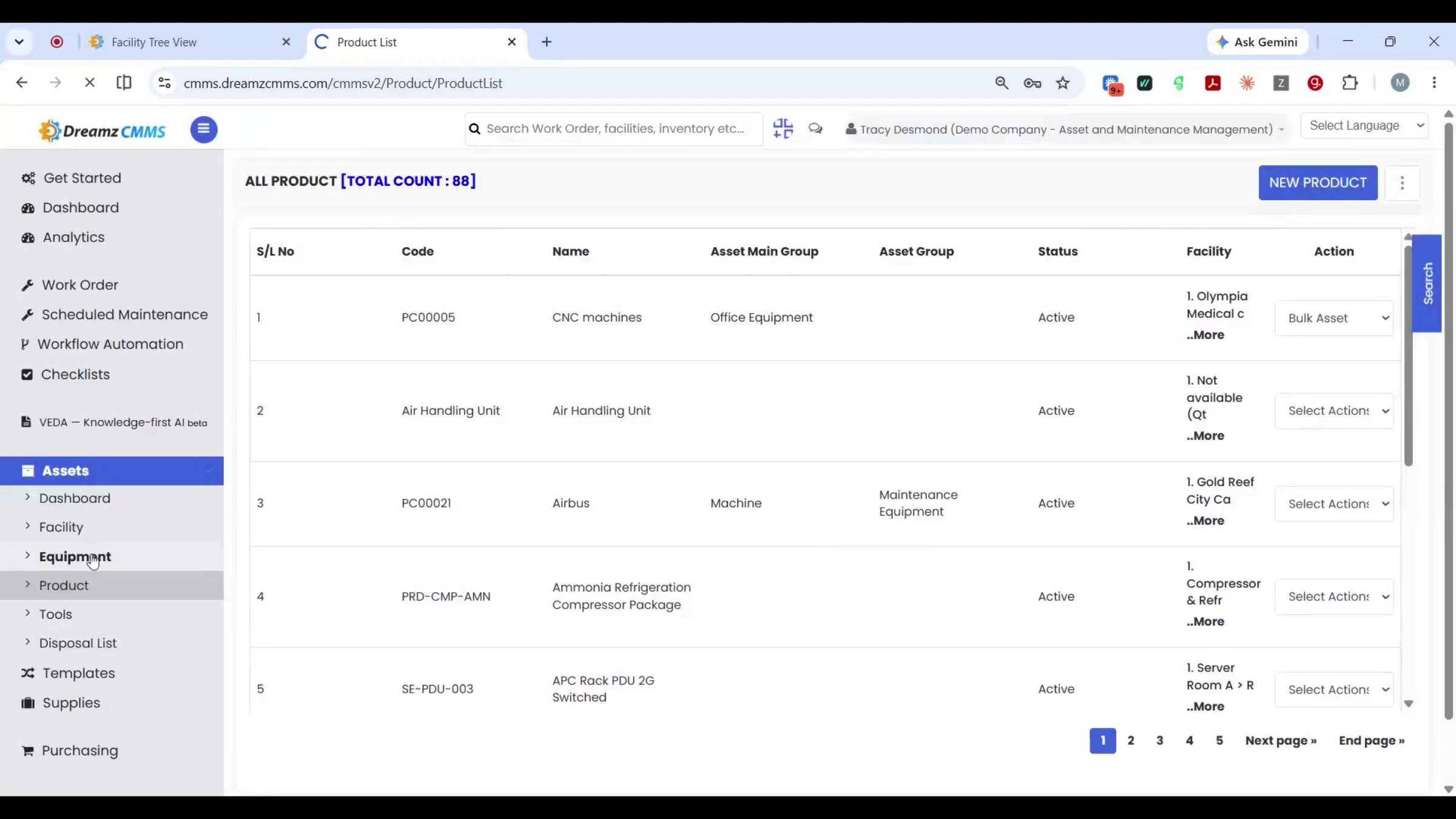Image resolution: width=1456 pixels, height=819 pixels.
Task: Open the three-dot menu beside NEW PRODUCT
Action: click(1402, 183)
